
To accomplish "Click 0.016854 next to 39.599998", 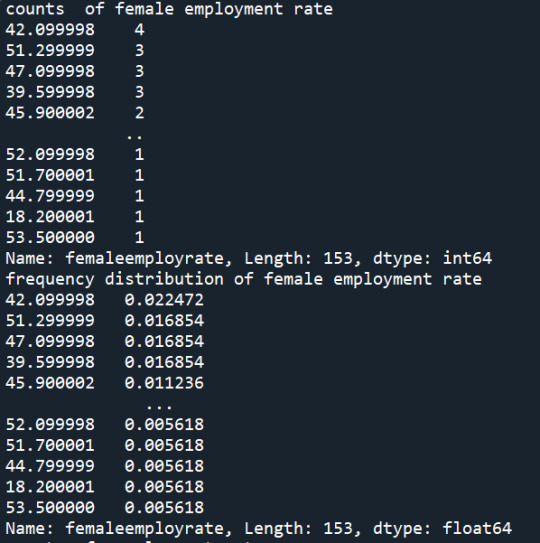I will [x=164, y=362].
